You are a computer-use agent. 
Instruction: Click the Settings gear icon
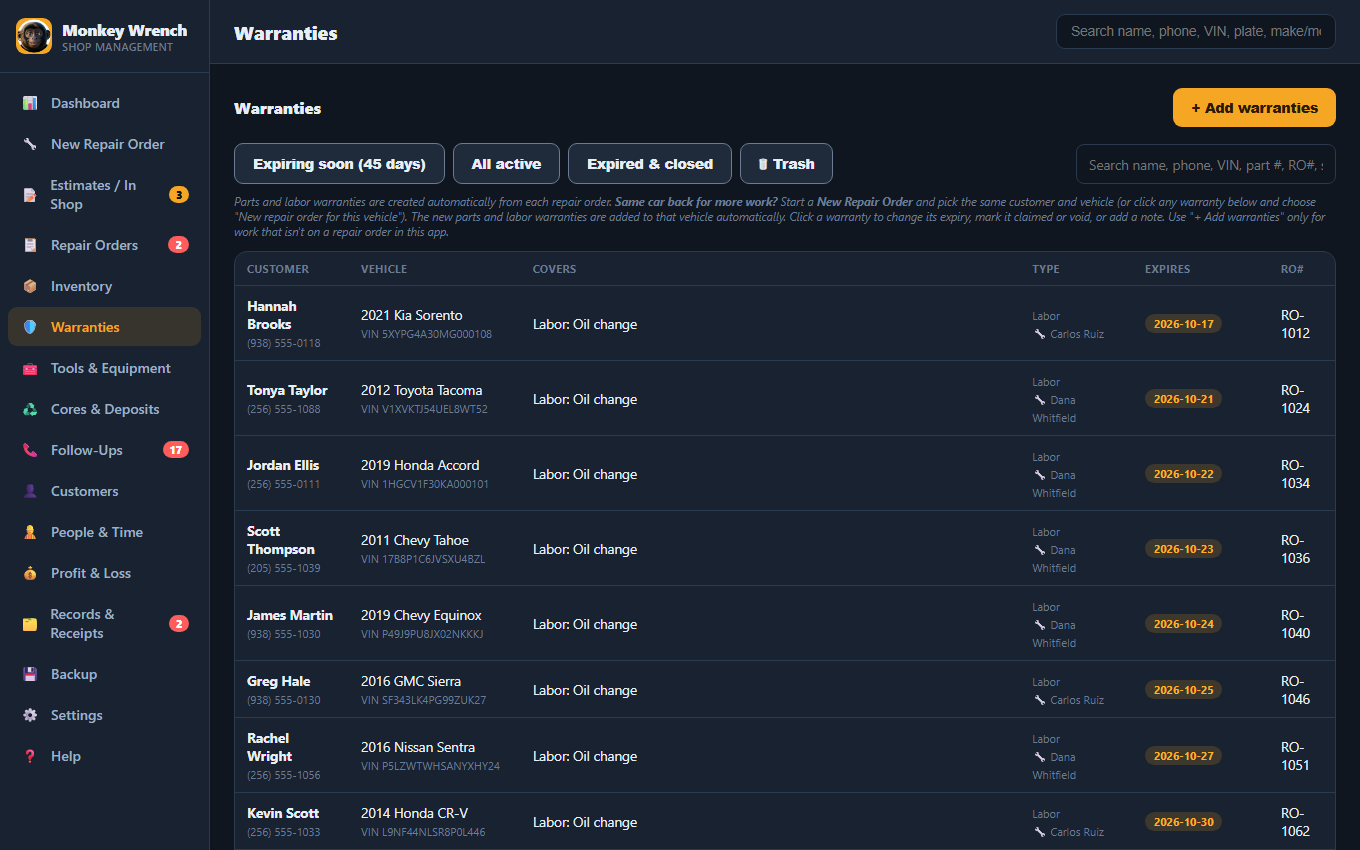(x=30, y=715)
